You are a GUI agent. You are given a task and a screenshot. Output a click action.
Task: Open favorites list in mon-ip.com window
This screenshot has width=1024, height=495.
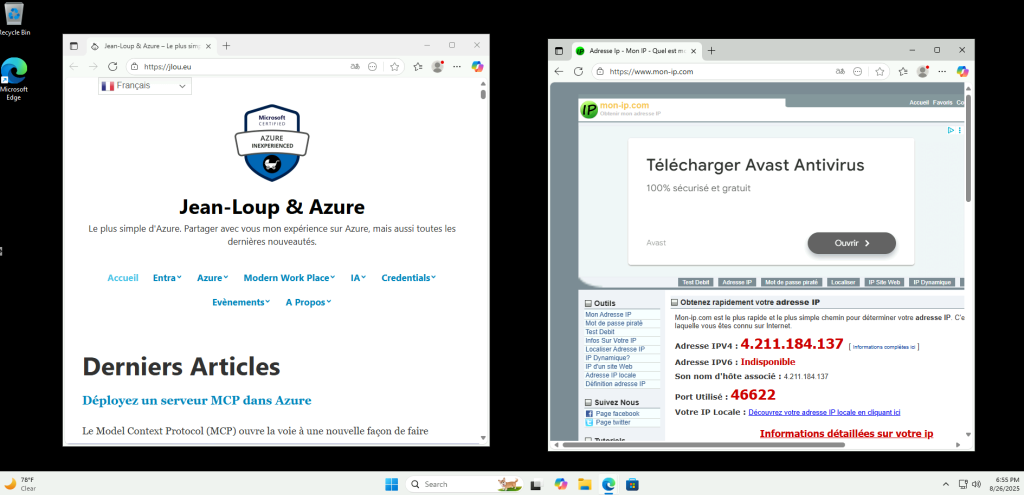[x=903, y=71]
